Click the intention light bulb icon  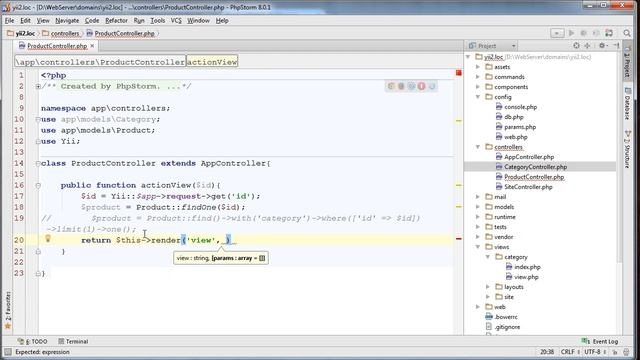pyautogui.click(x=48, y=239)
